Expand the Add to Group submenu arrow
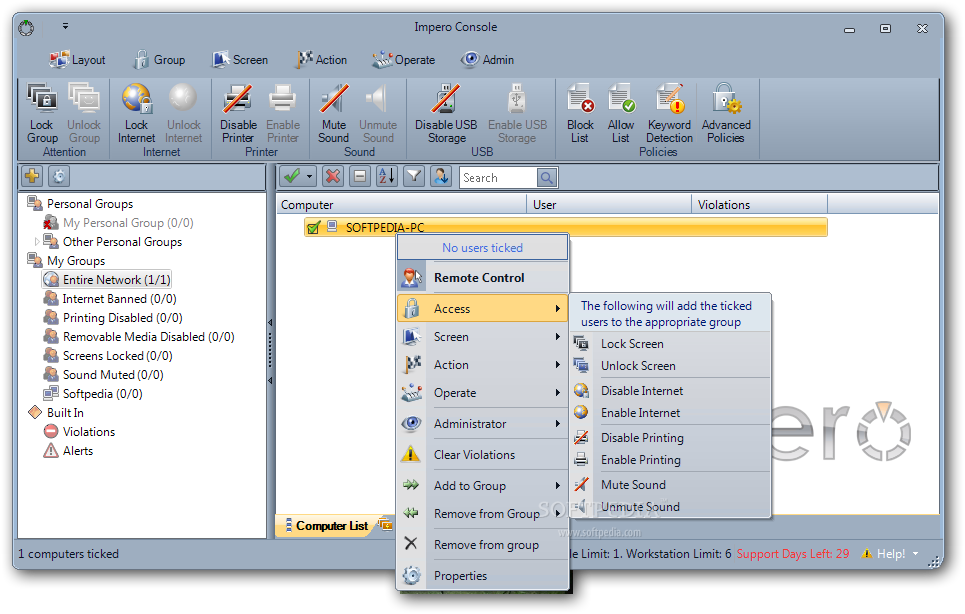965x614 pixels. pos(557,485)
